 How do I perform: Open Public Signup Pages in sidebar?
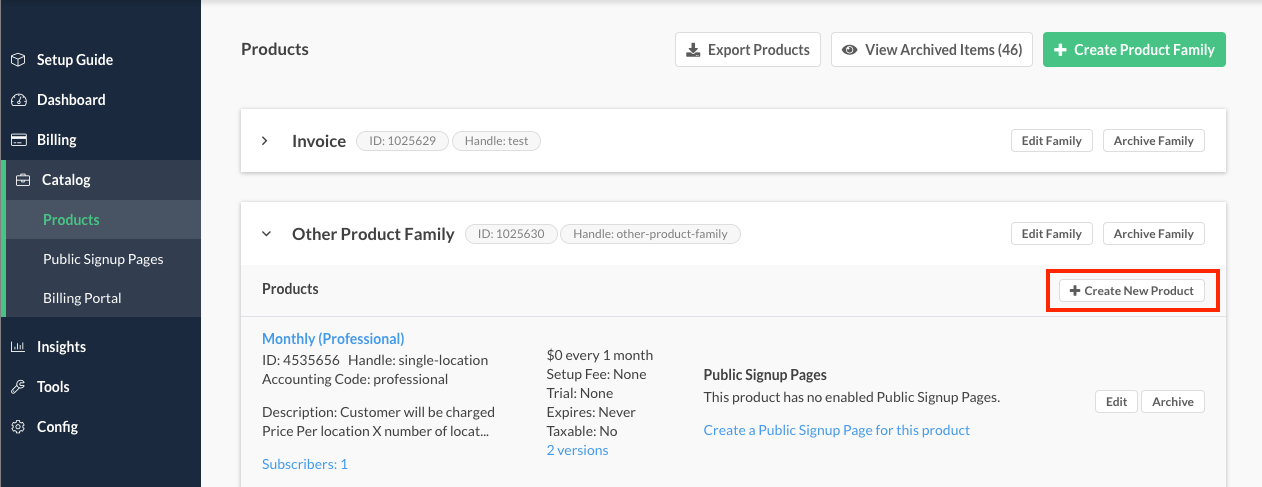(x=103, y=259)
